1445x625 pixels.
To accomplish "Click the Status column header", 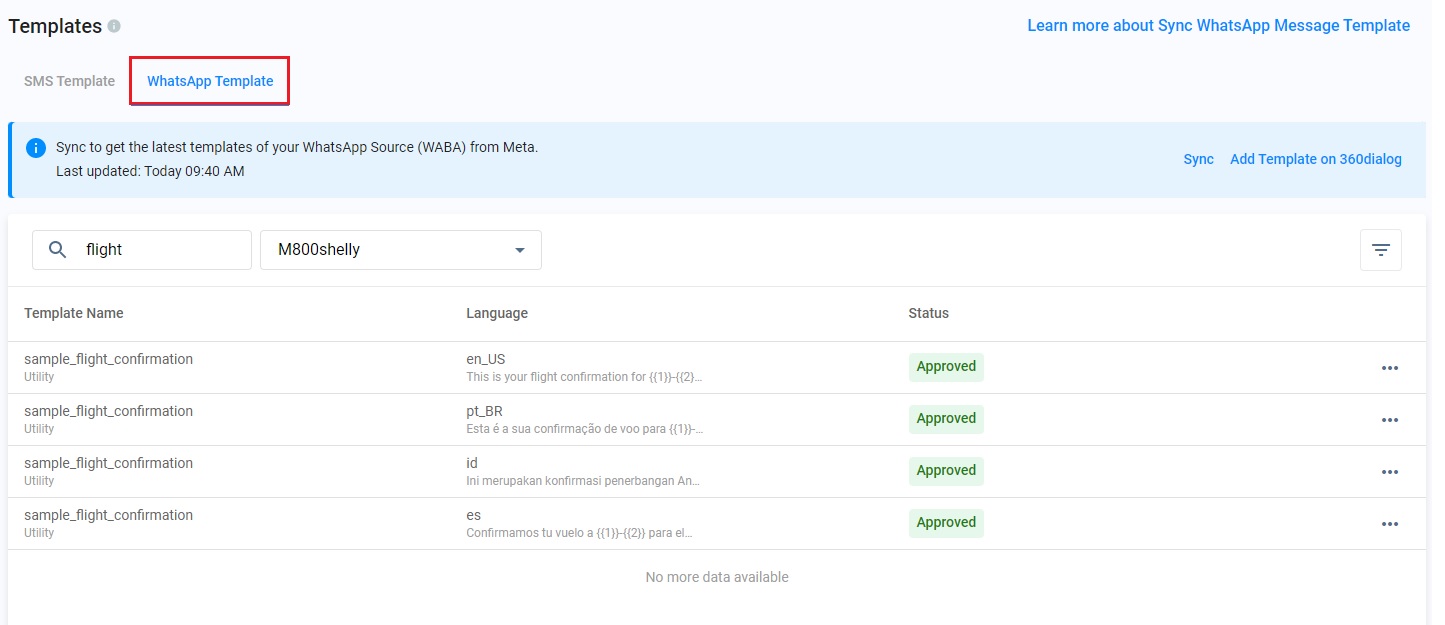I will tap(928, 313).
